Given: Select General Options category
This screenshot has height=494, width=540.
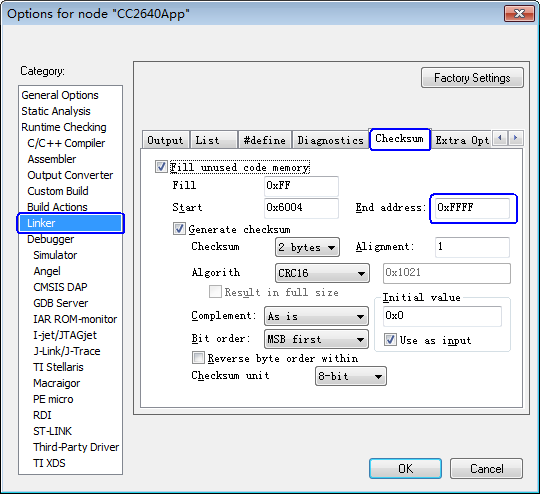Looking at the screenshot, I should point(60,95).
